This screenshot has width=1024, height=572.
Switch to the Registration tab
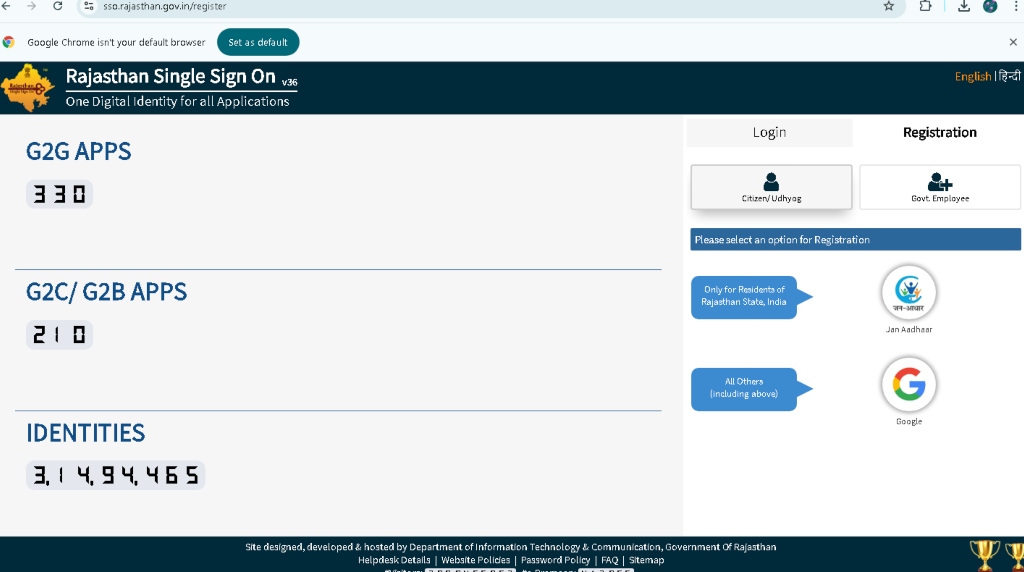[939, 132]
